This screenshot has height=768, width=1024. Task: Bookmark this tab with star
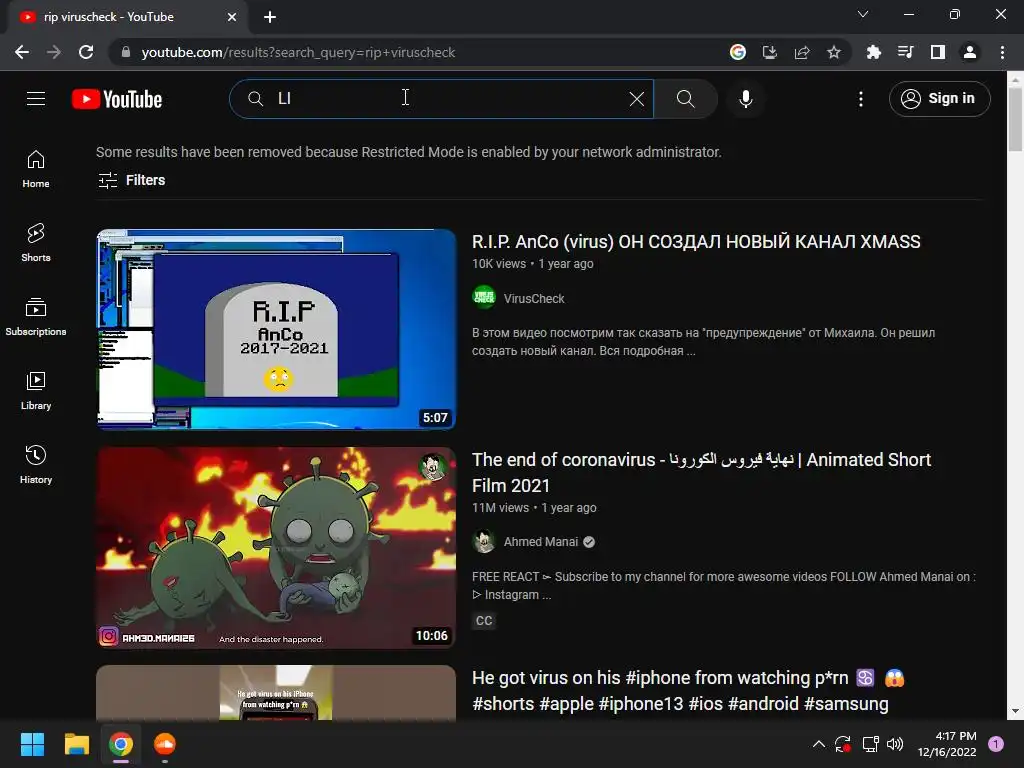click(x=833, y=52)
